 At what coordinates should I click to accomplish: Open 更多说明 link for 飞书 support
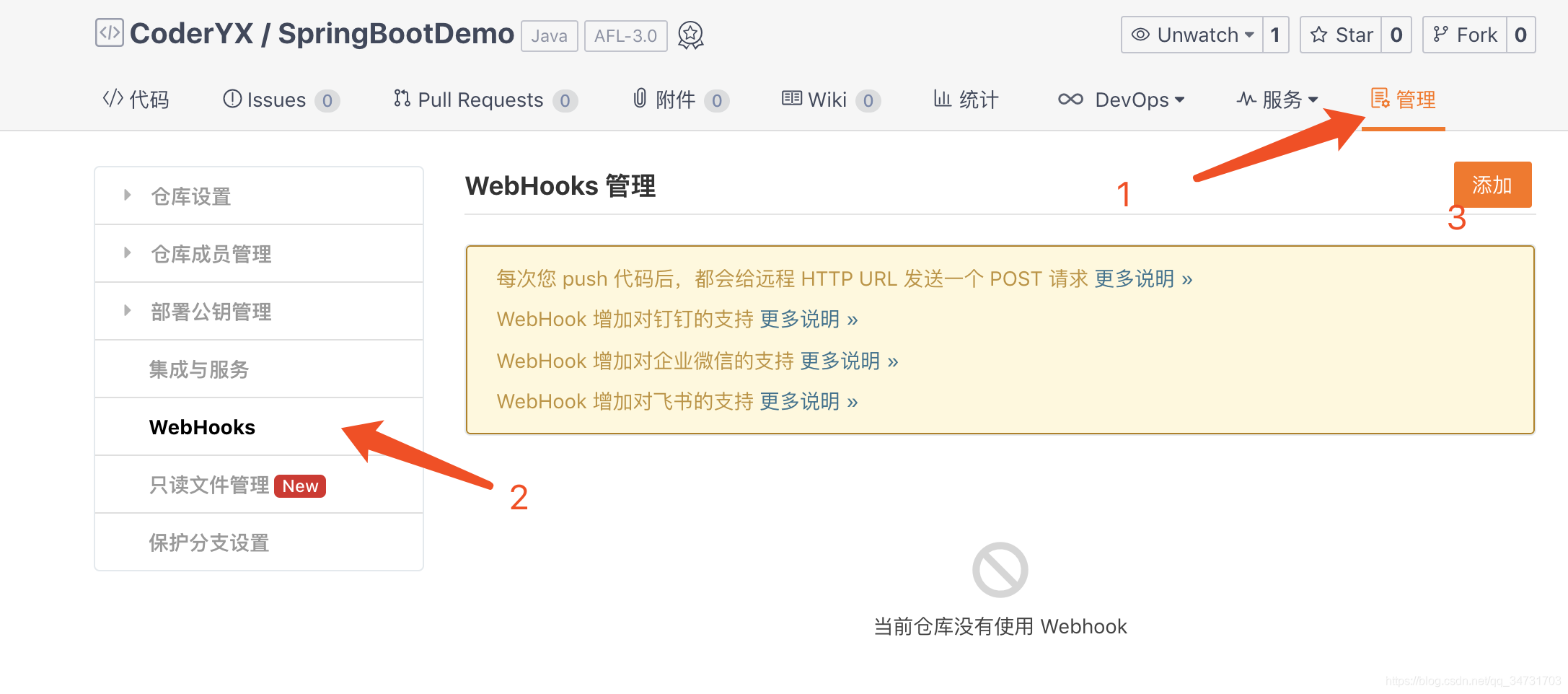(809, 401)
